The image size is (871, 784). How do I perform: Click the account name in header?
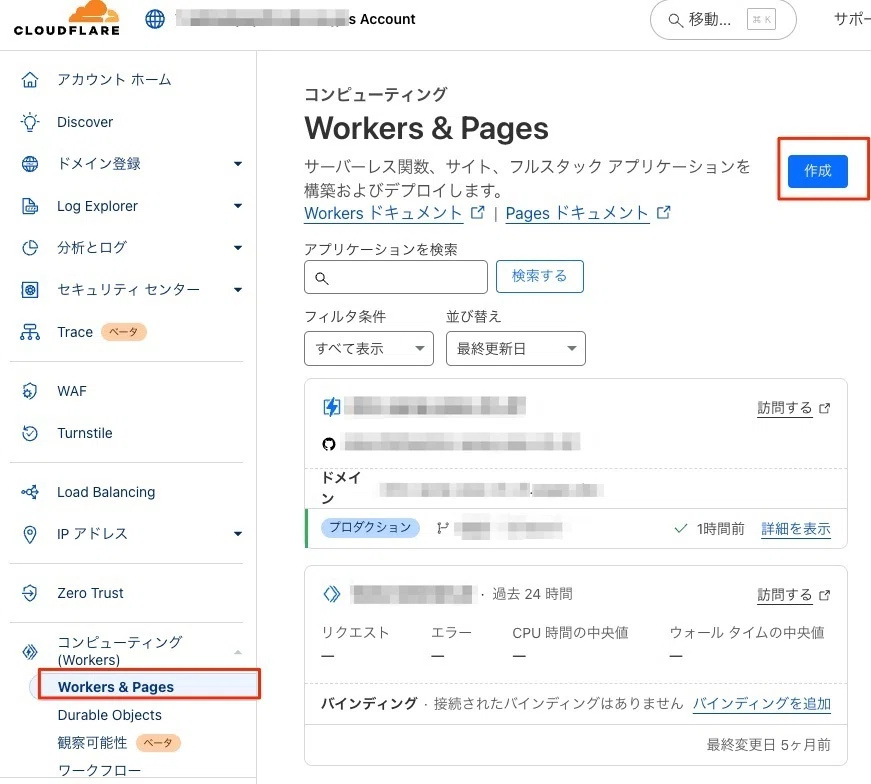point(296,19)
